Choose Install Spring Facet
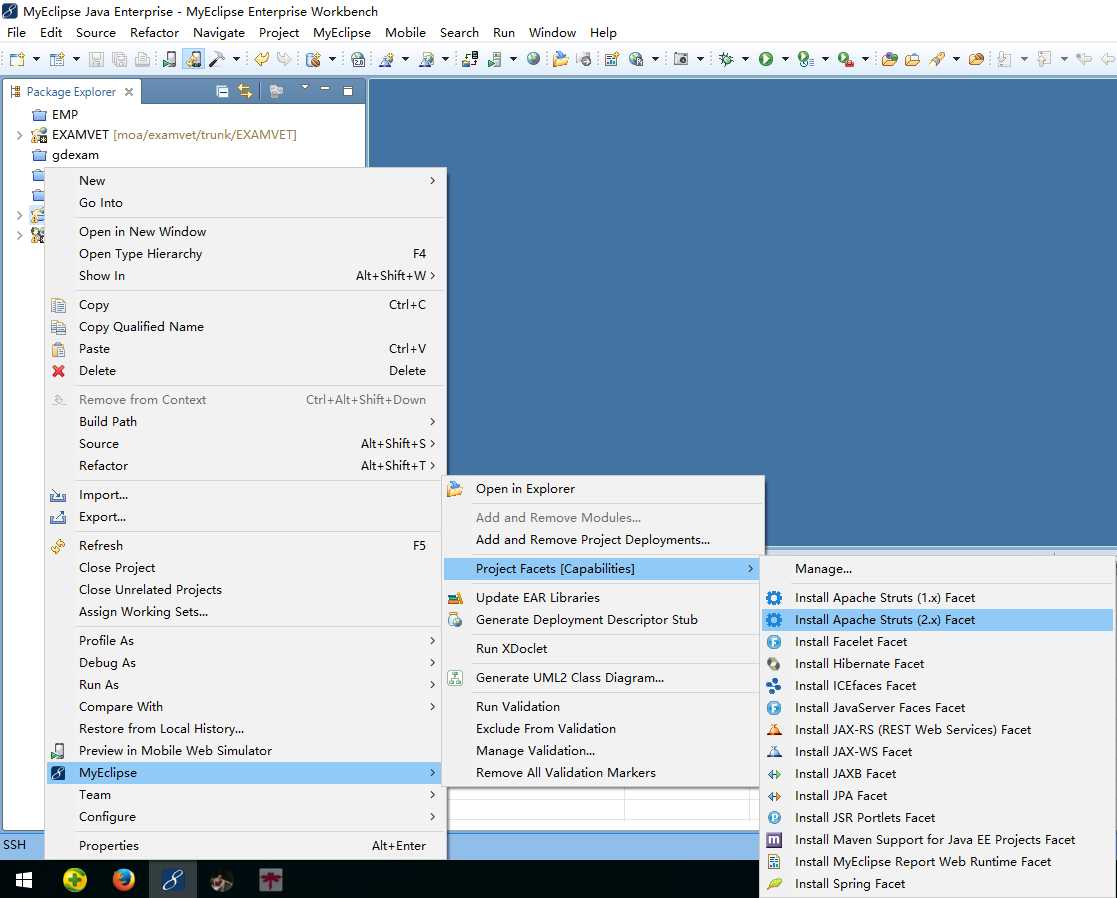The height and width of the screenshot is (898, 1117). click(x=937, y=884)
